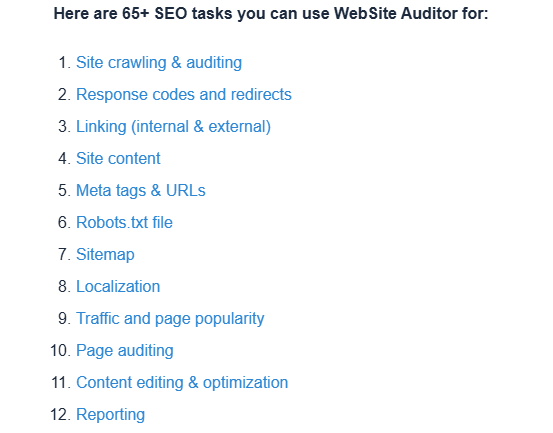Open Content editing & optimization link

point(182,383)
